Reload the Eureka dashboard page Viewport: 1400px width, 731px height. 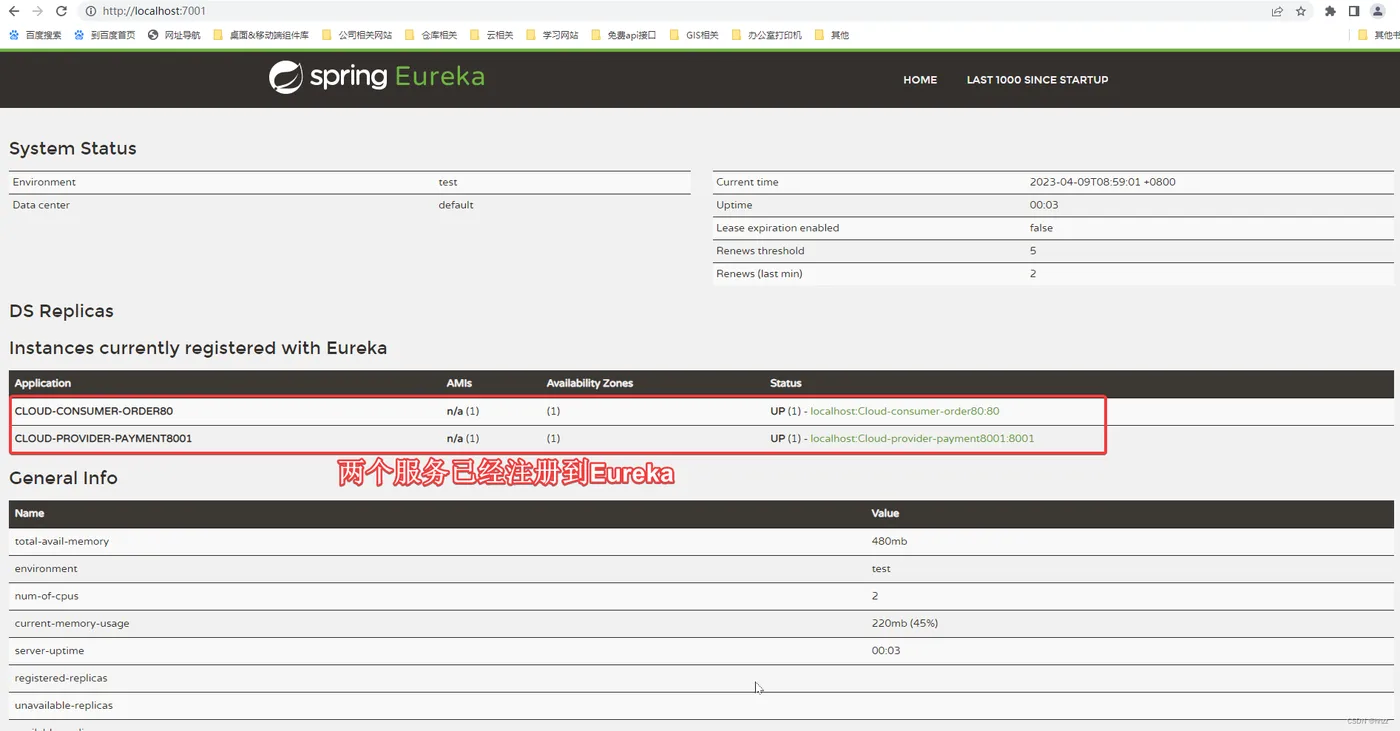pyautogui.click(x=62, y=11)
